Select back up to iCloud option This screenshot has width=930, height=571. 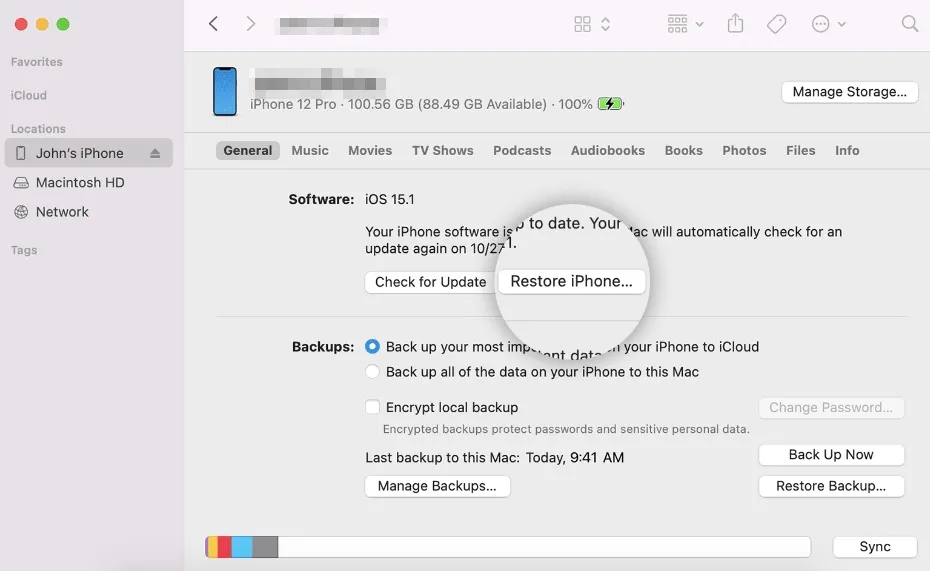[372, 346]
